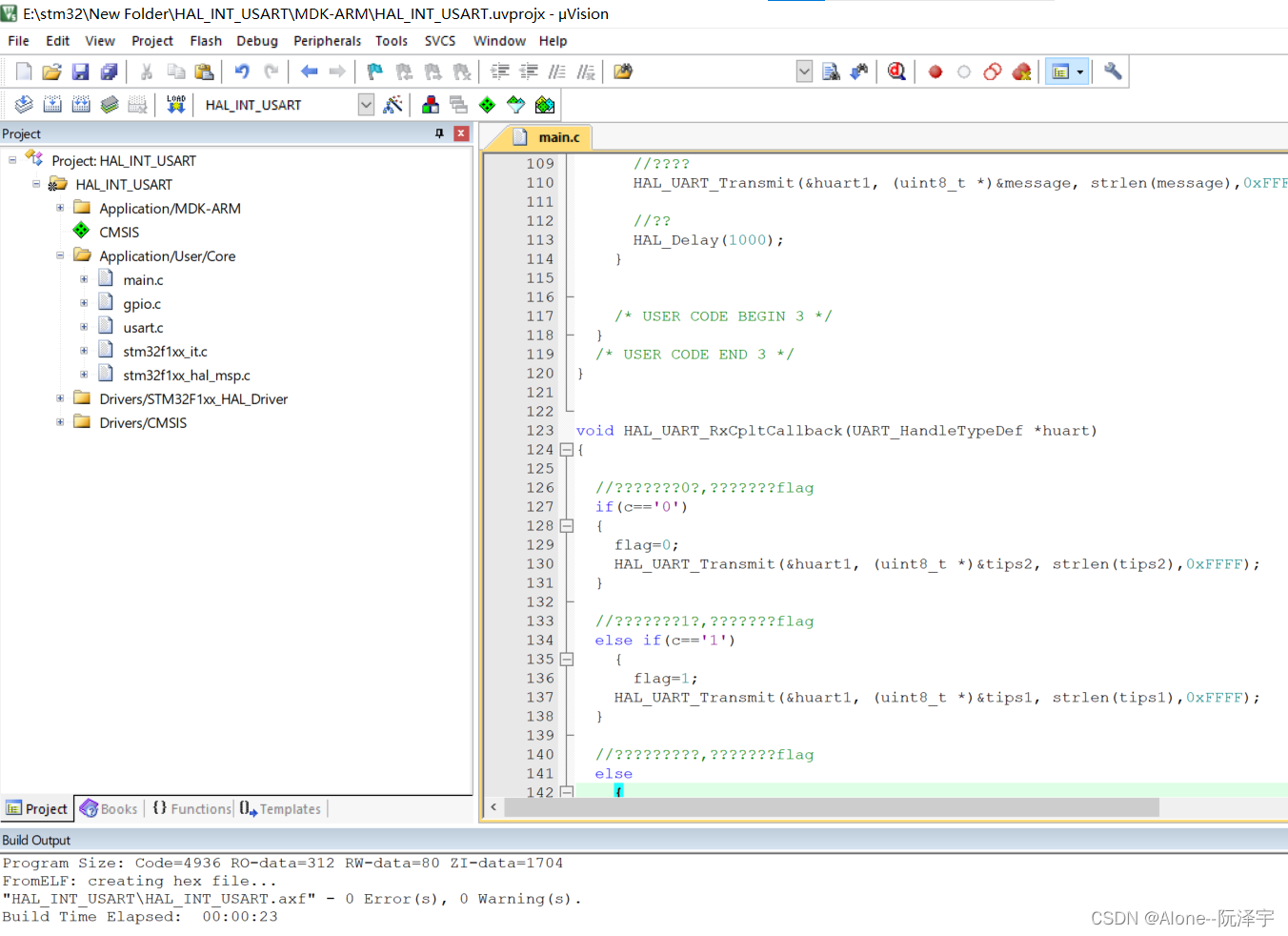Collapse the code fold at line 128
Viewport: 1288px width, 936px height.
(x=567, y=526)
